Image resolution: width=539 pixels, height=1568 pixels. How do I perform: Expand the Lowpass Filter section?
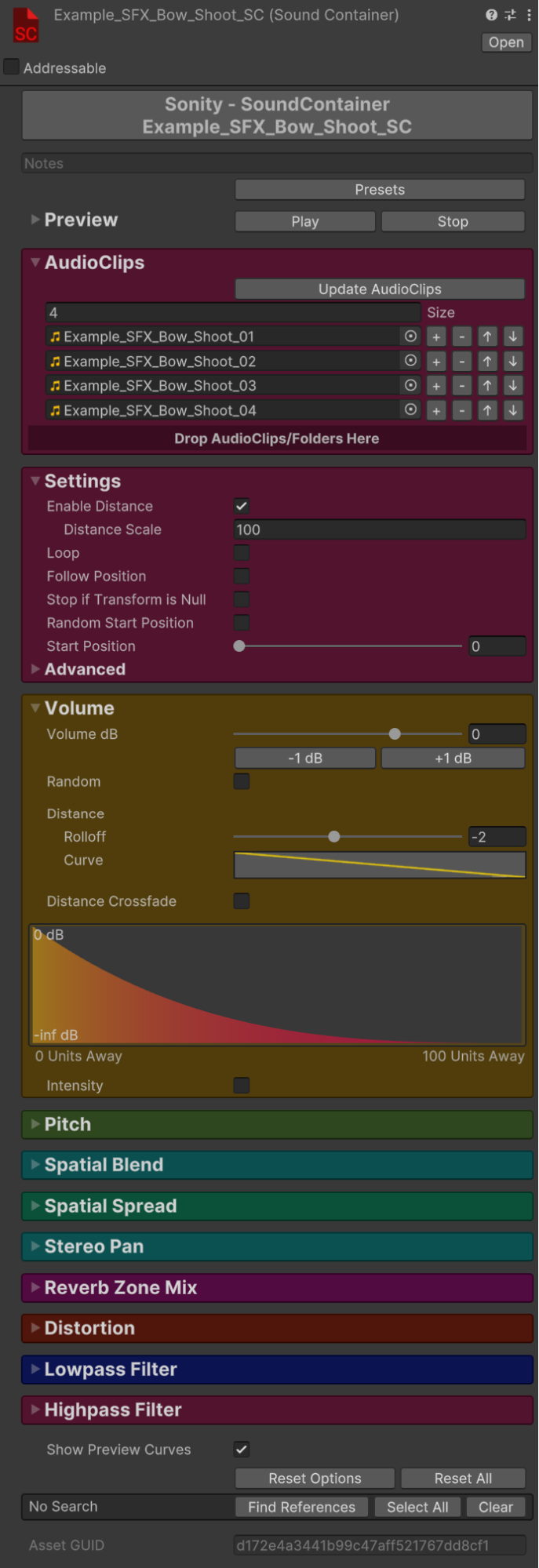pos(110,1369)
